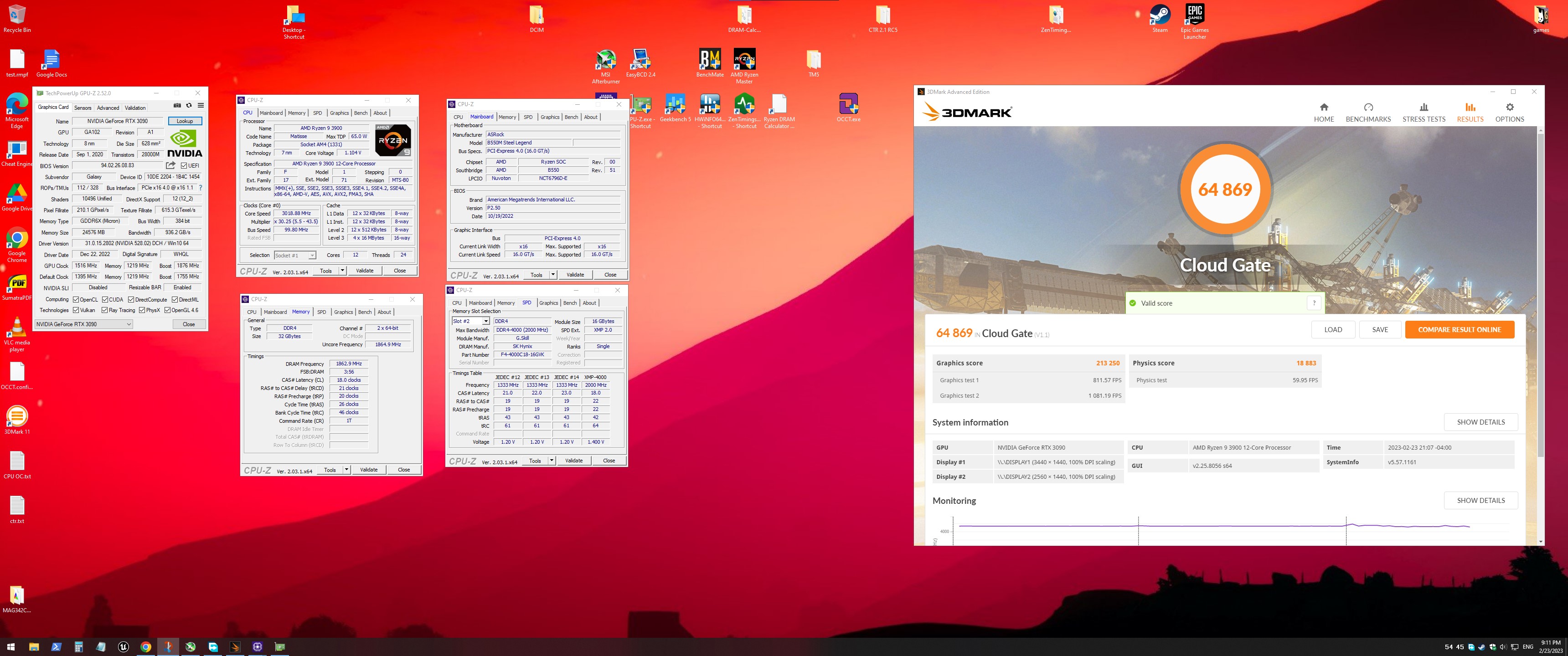Toggle the DirectCompute checkbox
1568x656 pixels.
pos(131,299)
